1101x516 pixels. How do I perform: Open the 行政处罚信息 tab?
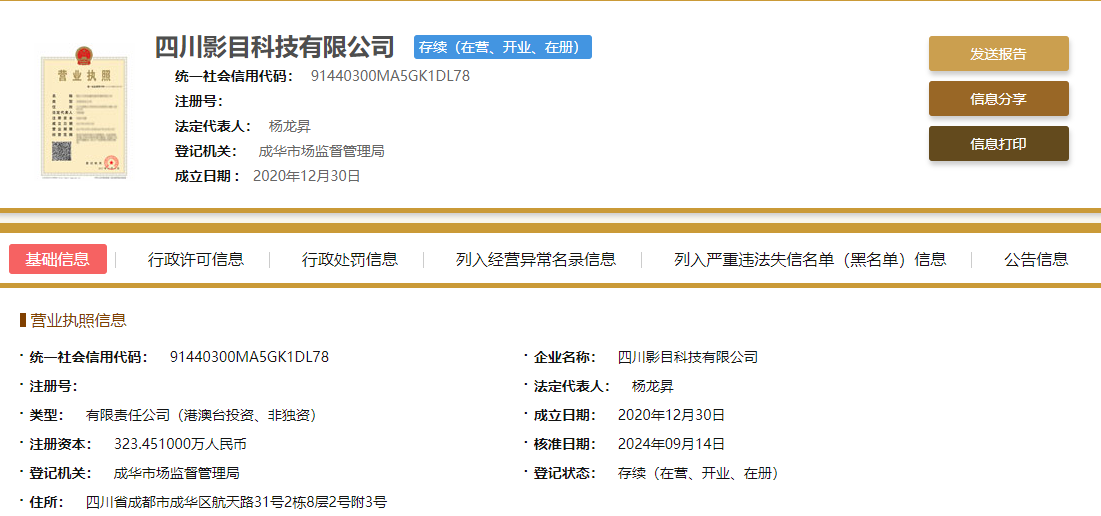350,259
